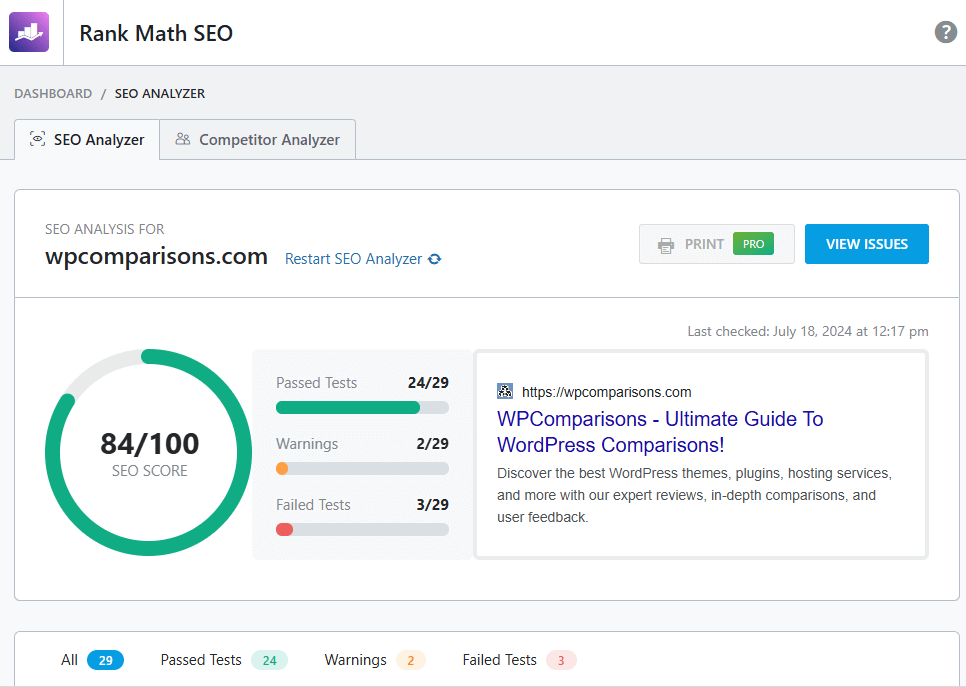Go to Dashboard breadcrumb link
The width and height of the screenshot is (966, 687).
tap(53, 94)
